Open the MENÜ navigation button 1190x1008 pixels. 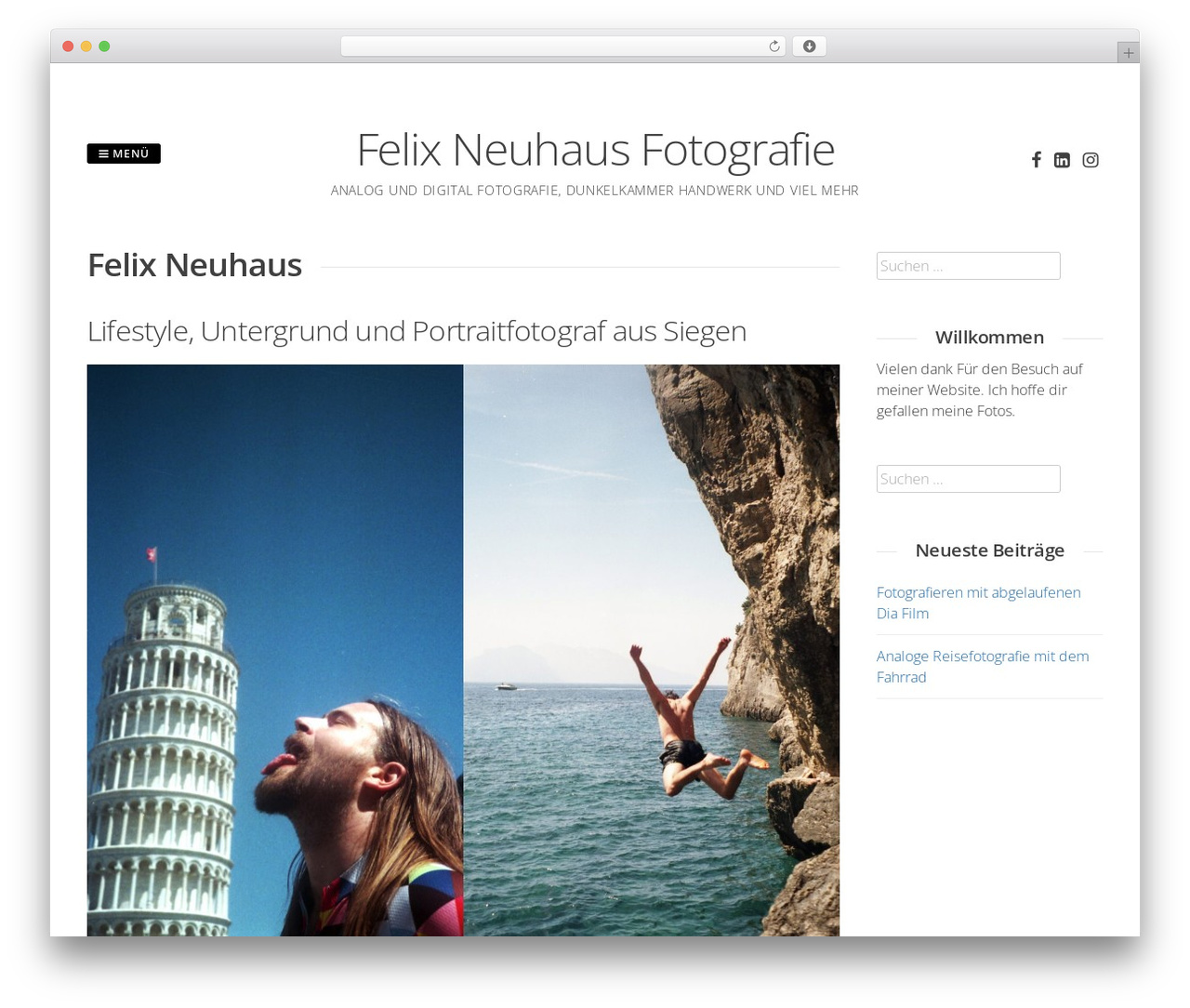click(124, 153)
